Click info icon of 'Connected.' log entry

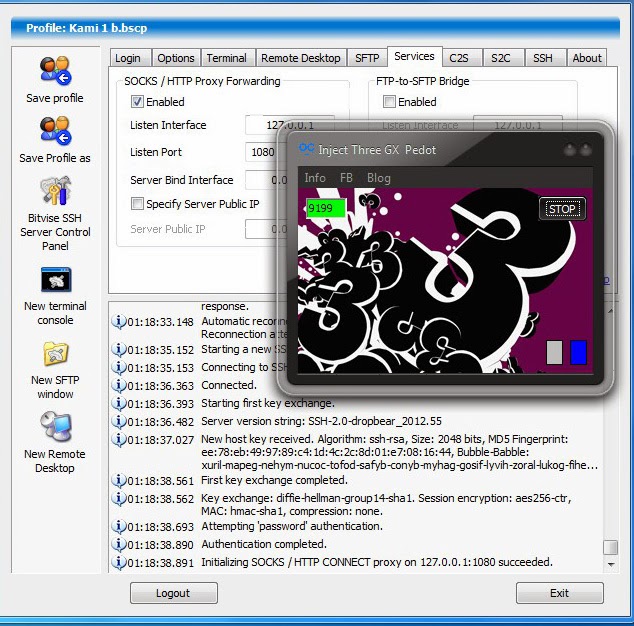click(x=118, y=385)
